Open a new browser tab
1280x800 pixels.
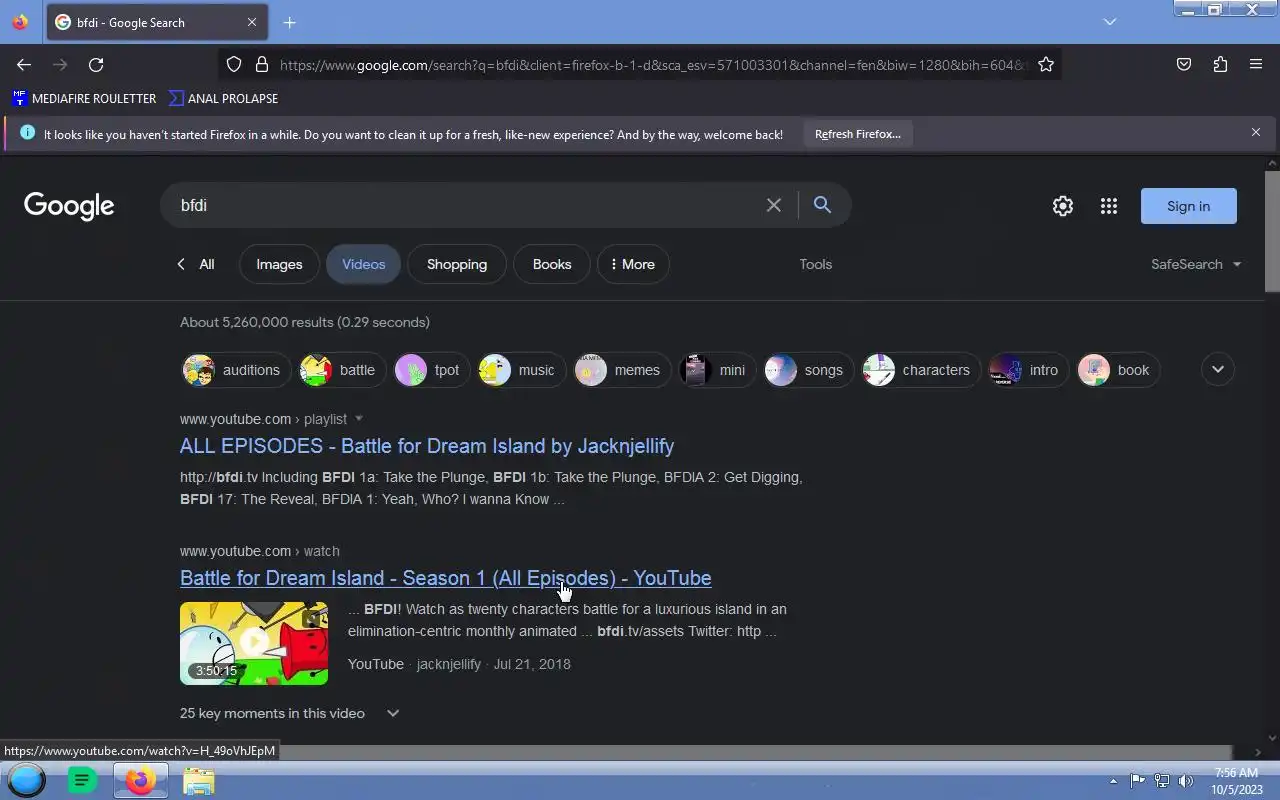point(289,22)
